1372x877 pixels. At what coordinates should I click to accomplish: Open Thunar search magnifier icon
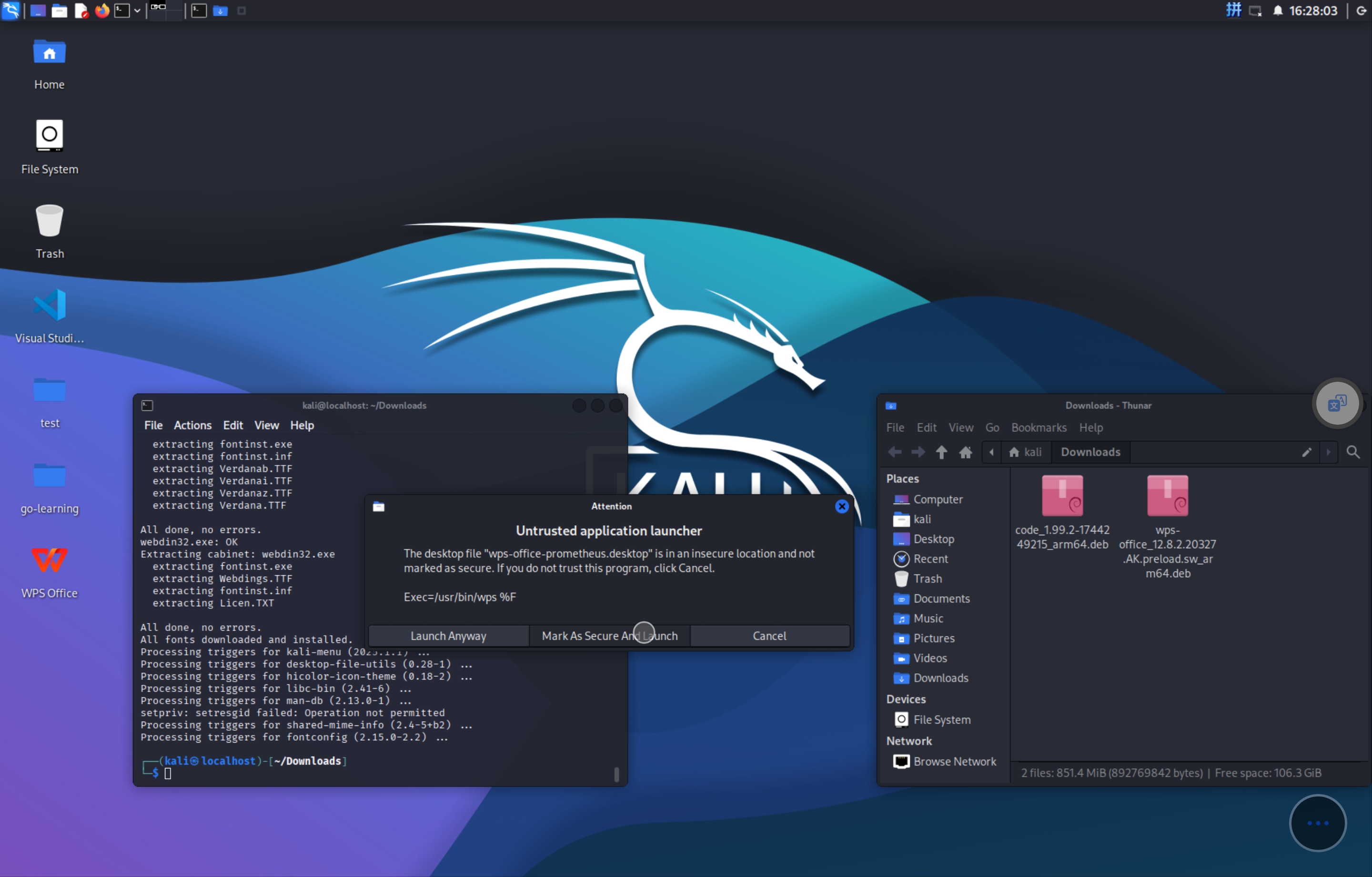tap(1352, 452)
